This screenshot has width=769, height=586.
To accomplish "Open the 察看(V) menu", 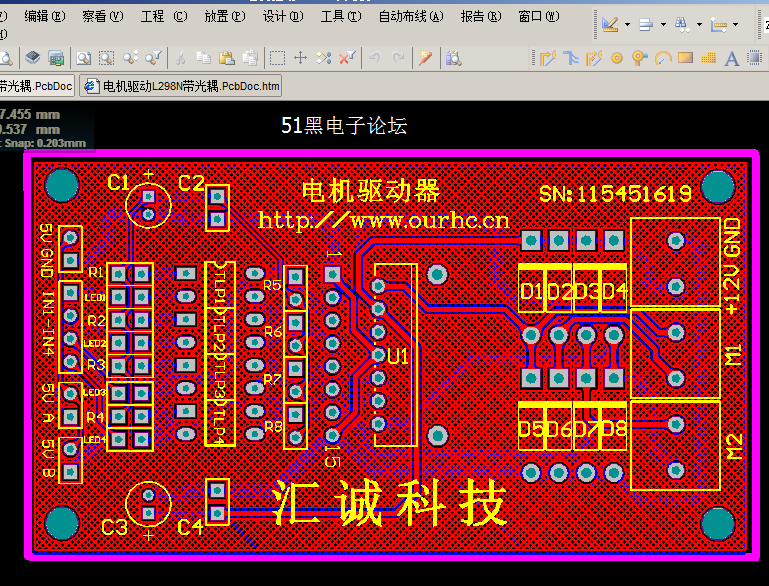I will [x=103, y=16].
